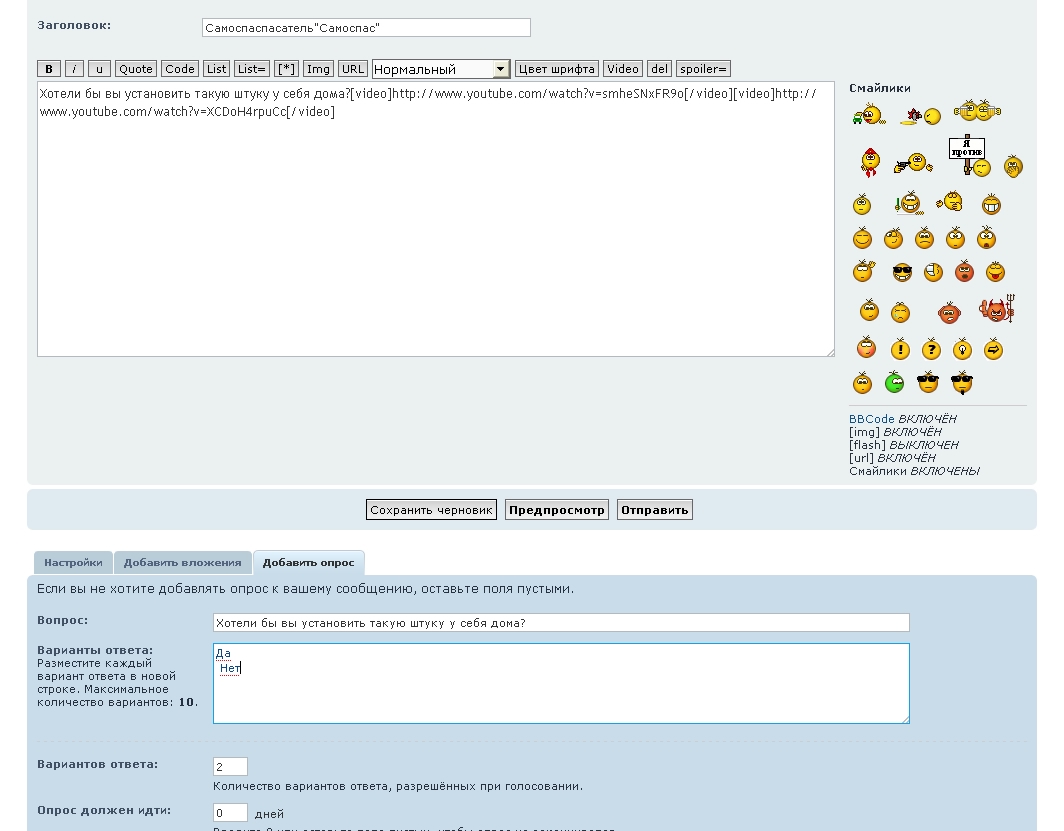The width and height of the screenshot is (1064, 831).
Task: Insert the green-faced smiley
Action: [x=894, y=383]
